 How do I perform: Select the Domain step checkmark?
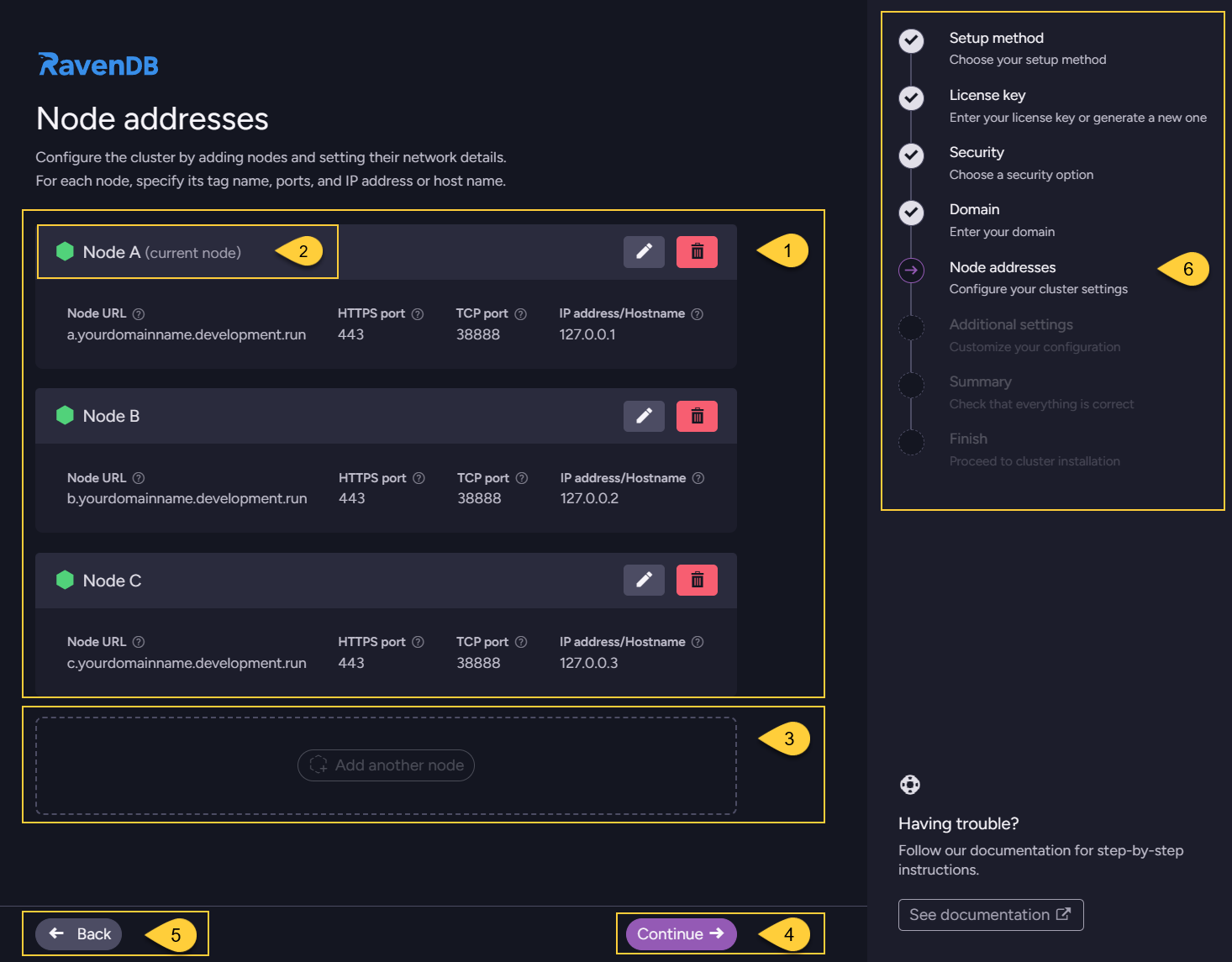tap(911, 213)
